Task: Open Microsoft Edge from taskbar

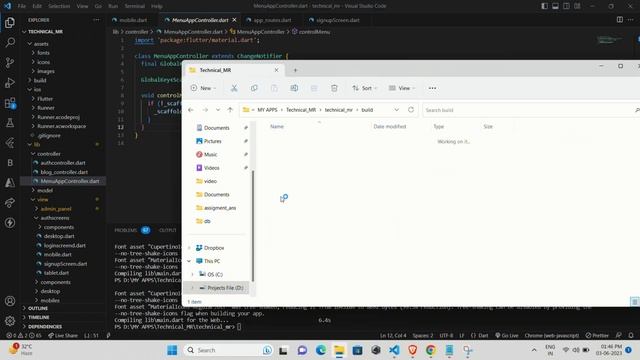Action: [x=320, y=350]
